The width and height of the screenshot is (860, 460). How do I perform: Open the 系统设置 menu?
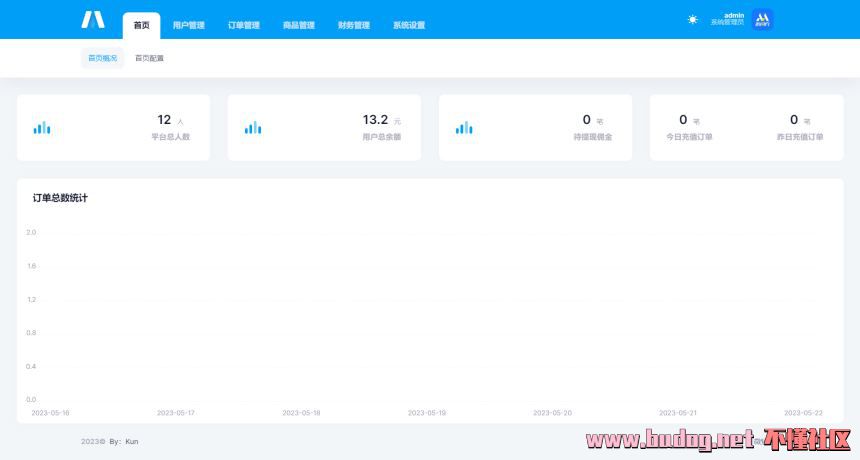[409, 25]
